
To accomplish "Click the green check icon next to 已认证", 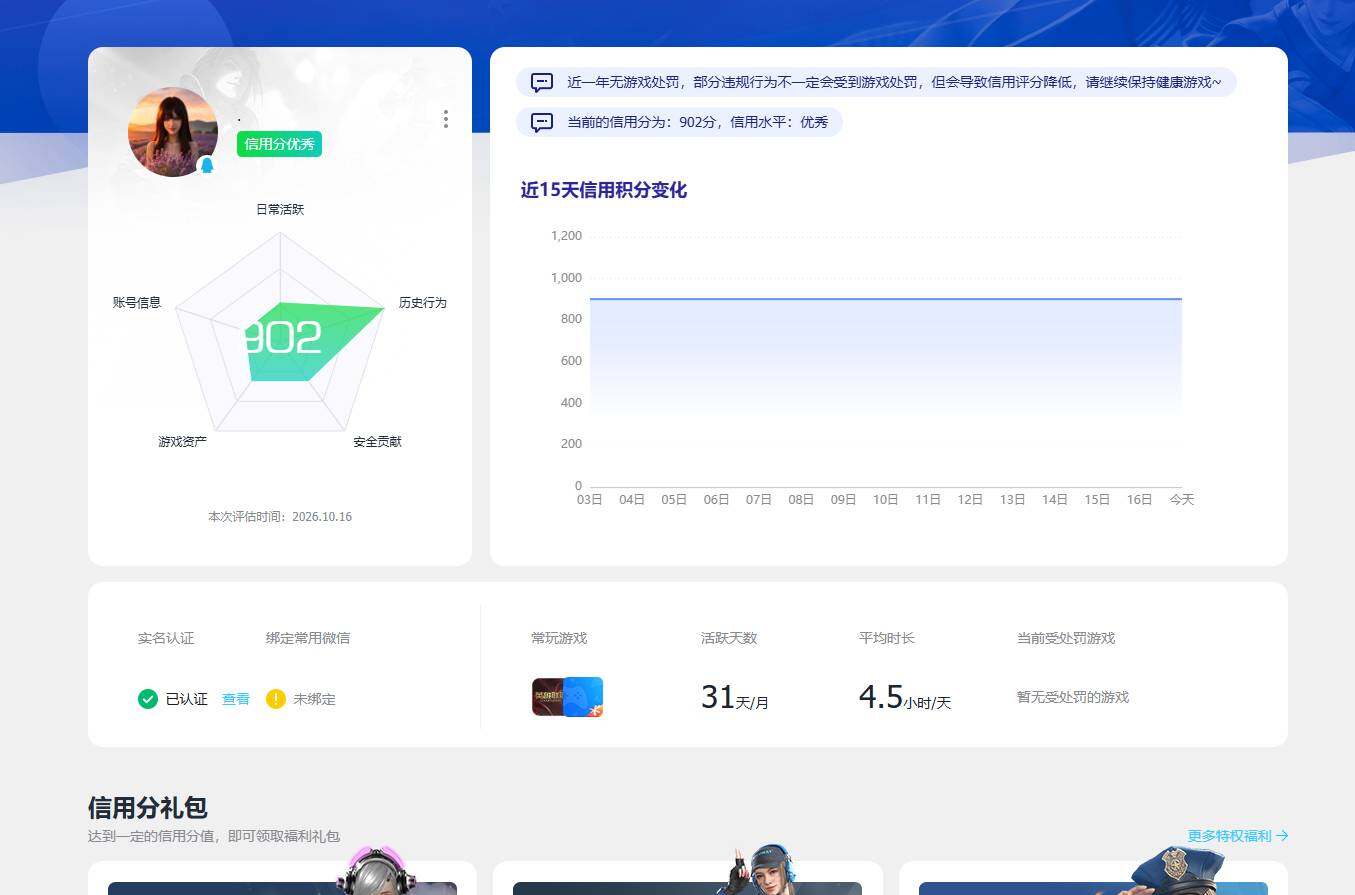I will click(x=148, y=699).
